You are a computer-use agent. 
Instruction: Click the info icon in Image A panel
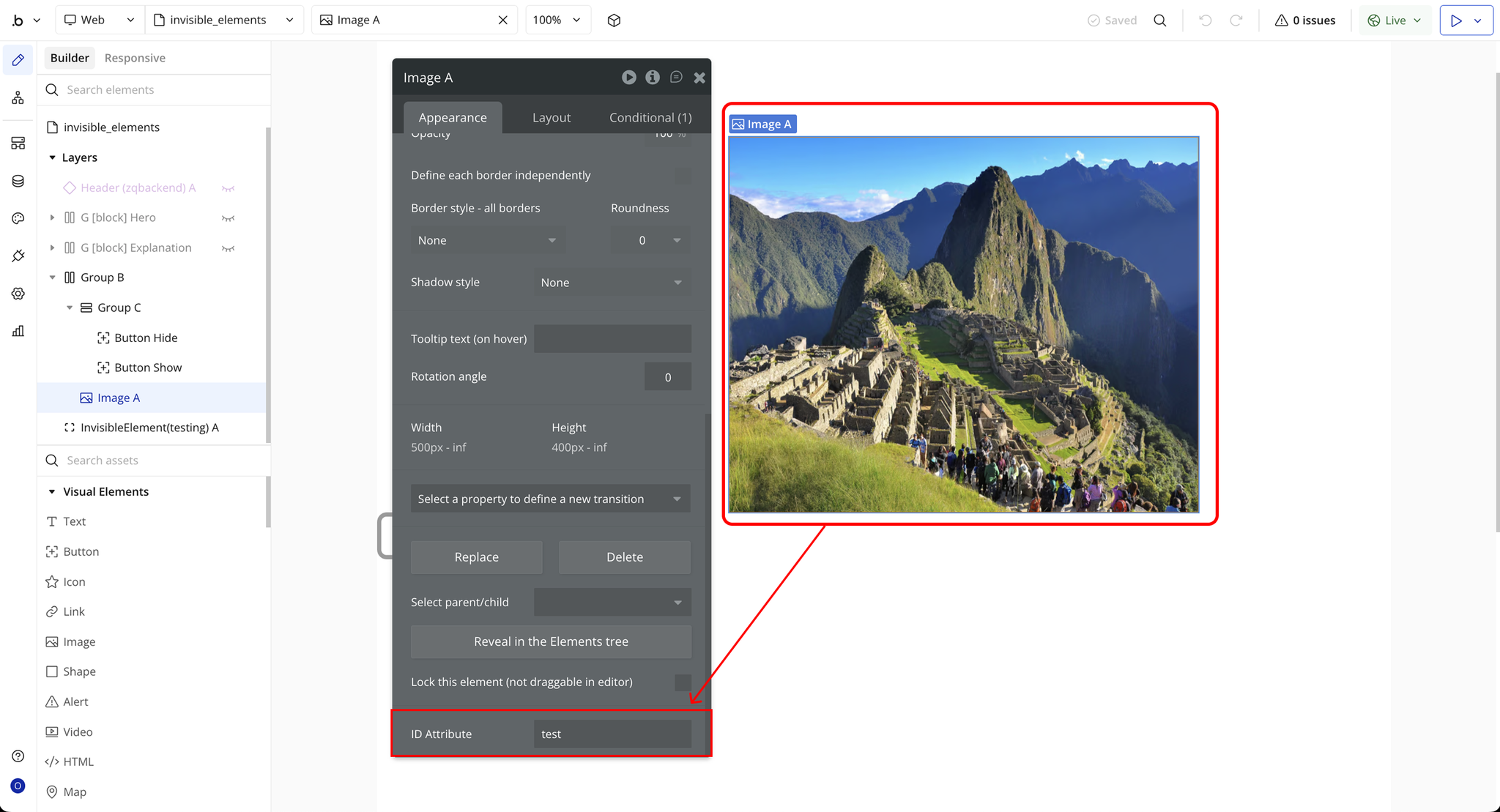tap(652, 78)
